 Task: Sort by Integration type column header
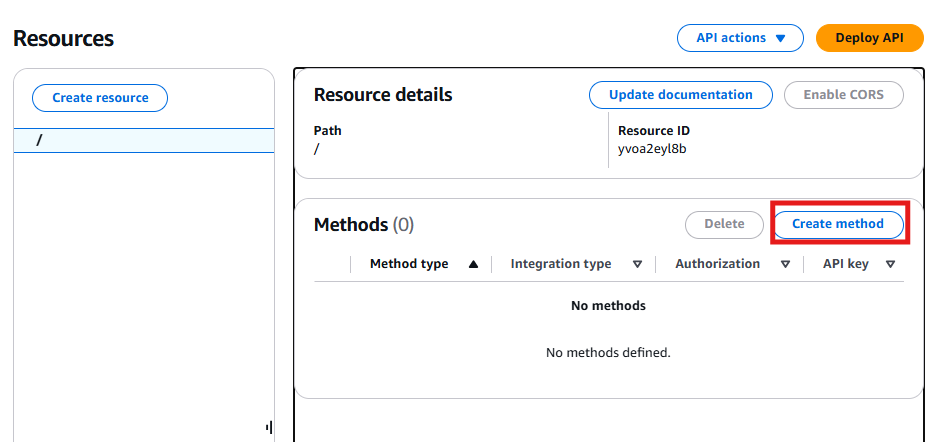pos(561,264)
